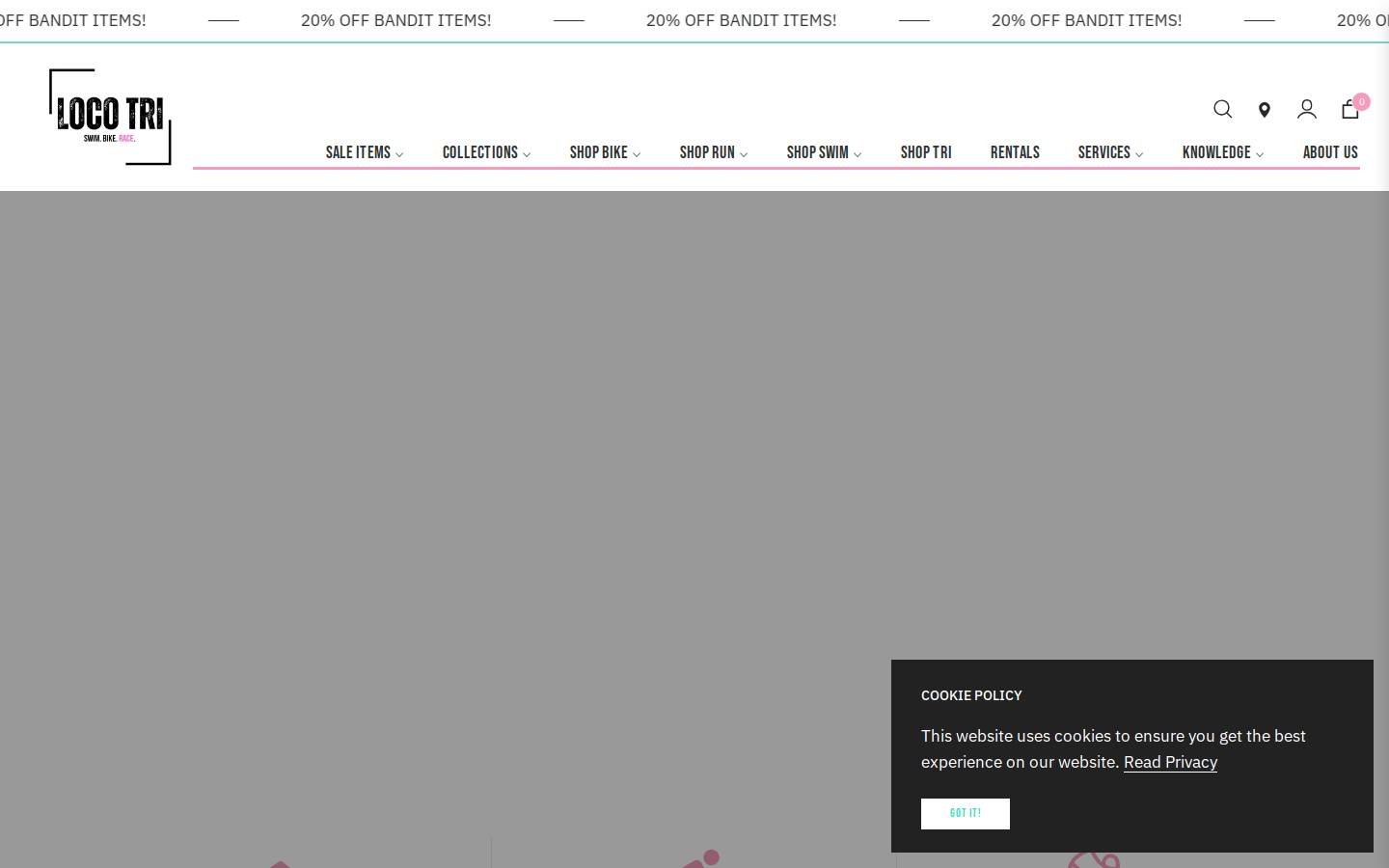Screen dimensions: 1389x868
Task: Expand the Shop Run chevron
Action: click(744, 154)
